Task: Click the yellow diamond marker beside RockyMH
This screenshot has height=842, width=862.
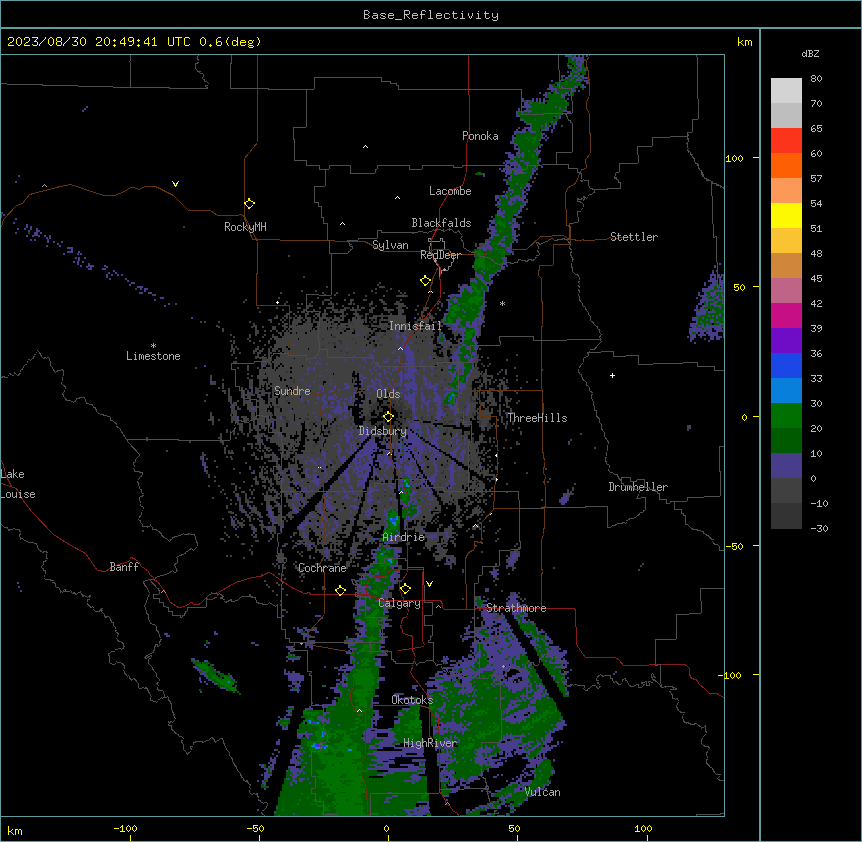Action: pyautogui.click(x=250, y=204)
